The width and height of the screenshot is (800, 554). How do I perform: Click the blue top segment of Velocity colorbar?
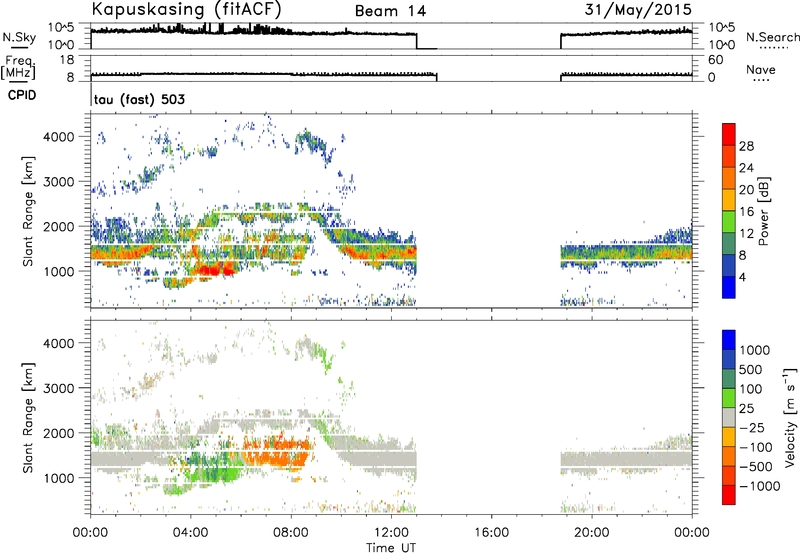point(729,340)
